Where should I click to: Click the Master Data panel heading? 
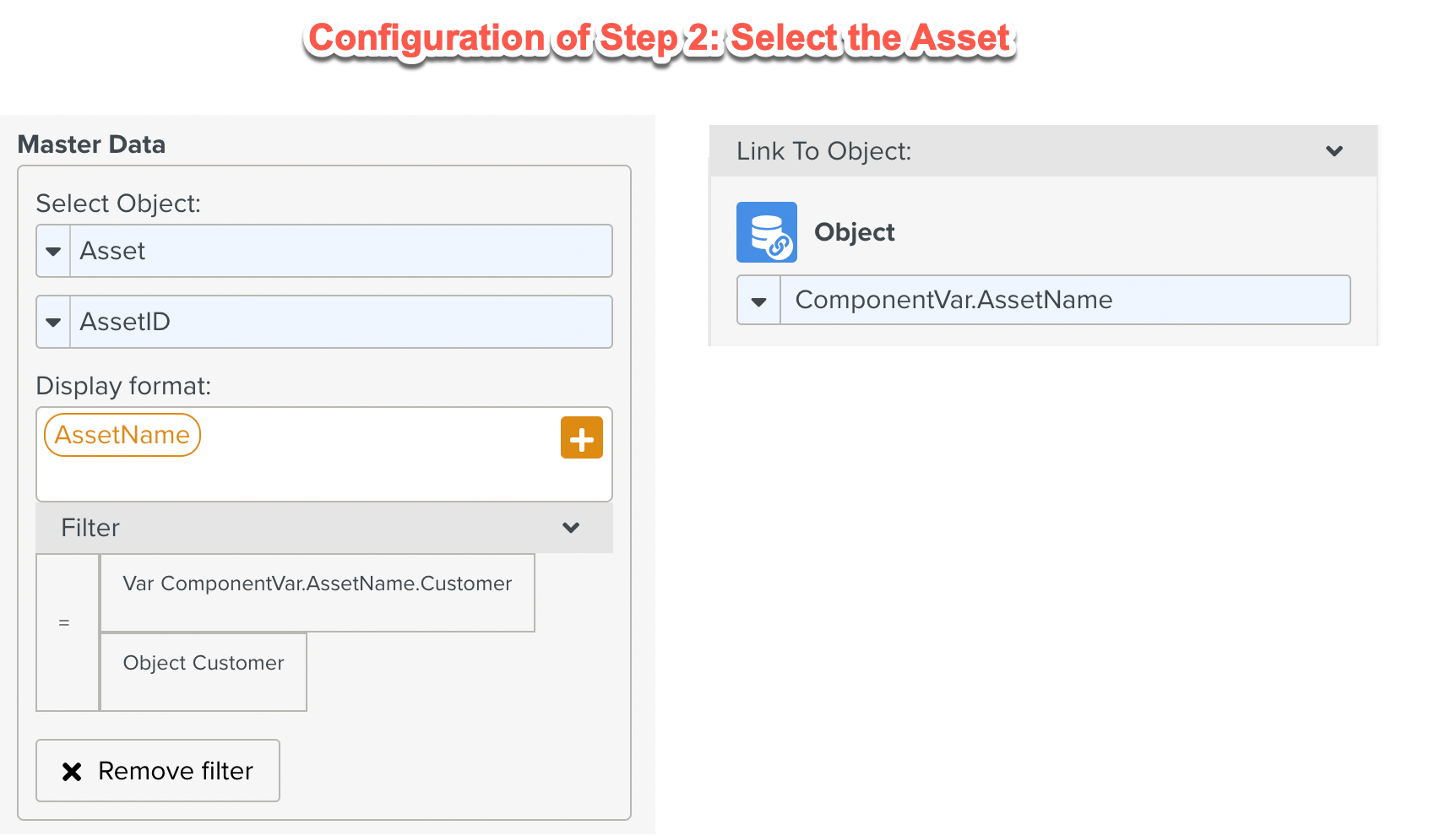tap(91, 144)
